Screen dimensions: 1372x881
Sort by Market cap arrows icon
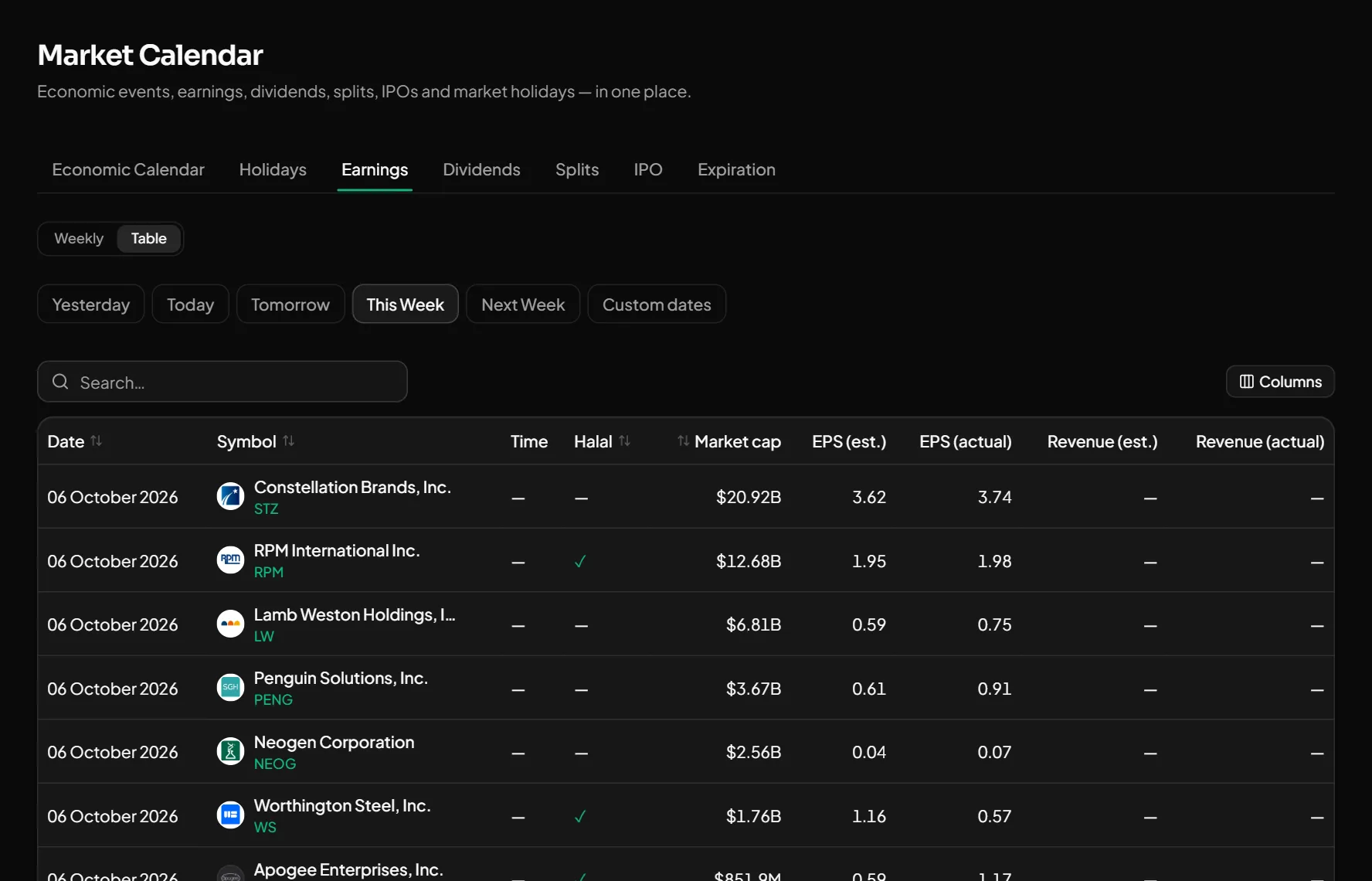[683, 440]
